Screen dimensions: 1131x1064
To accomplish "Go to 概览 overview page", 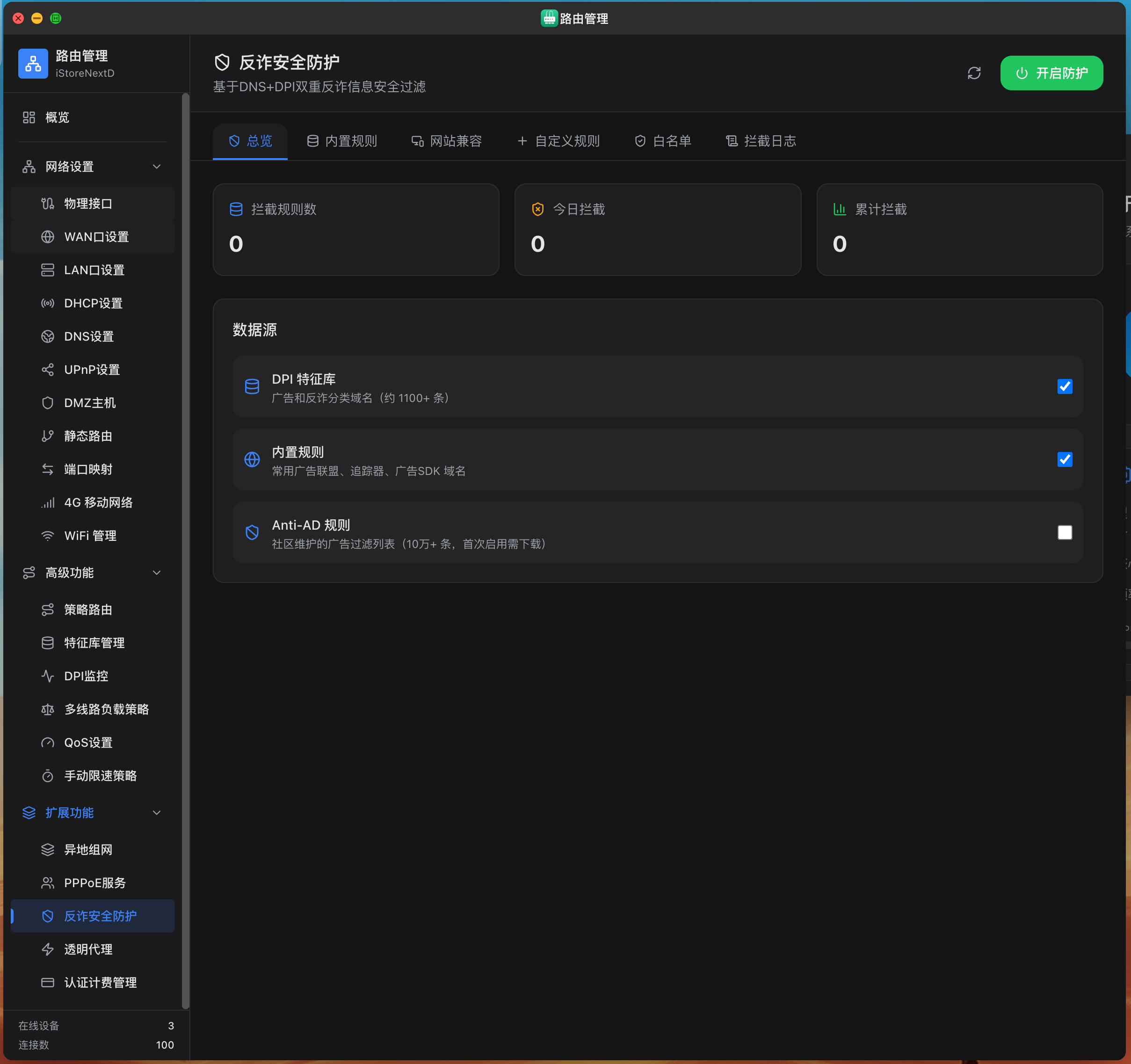I will [x=57, y=117].
